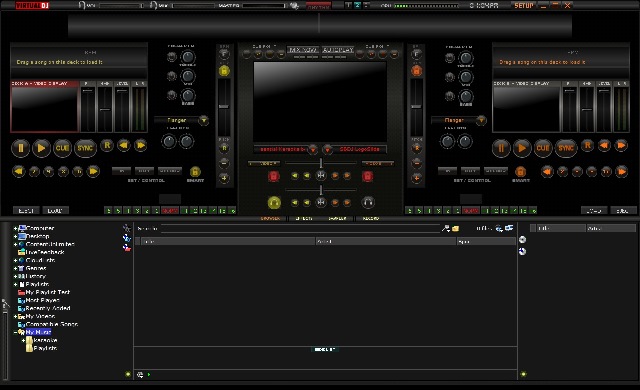This screenshot has width=640, height=390.
Task: Collapse the My Music tree node
Action: (16, 332)
